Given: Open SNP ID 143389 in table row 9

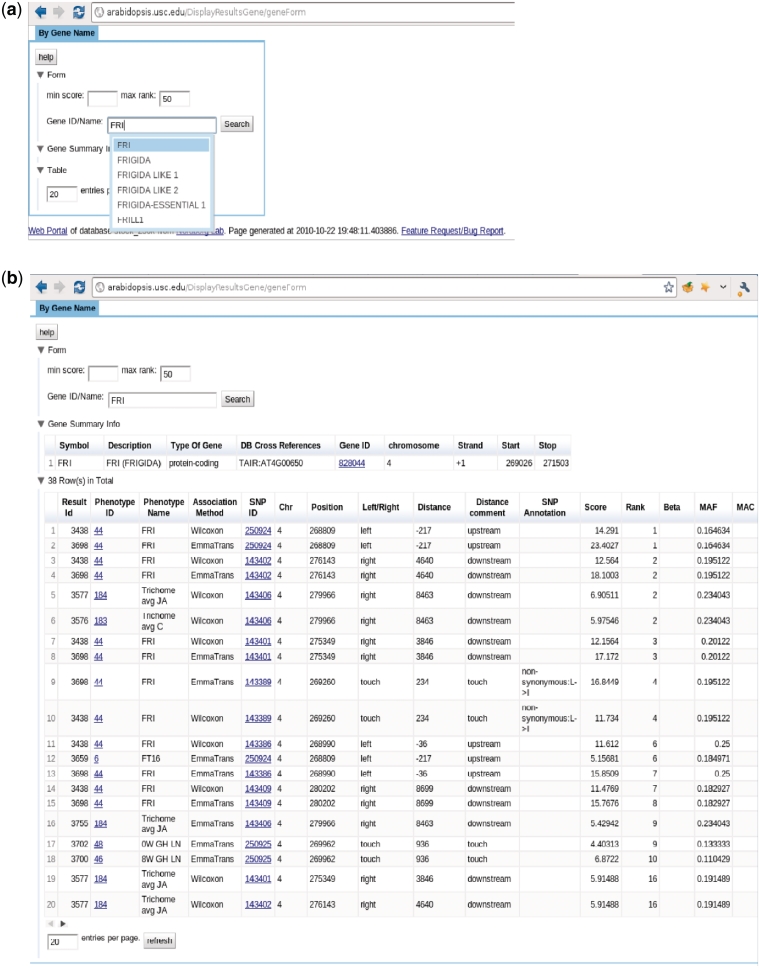Looking at the screenshot, I should [258, 682].
